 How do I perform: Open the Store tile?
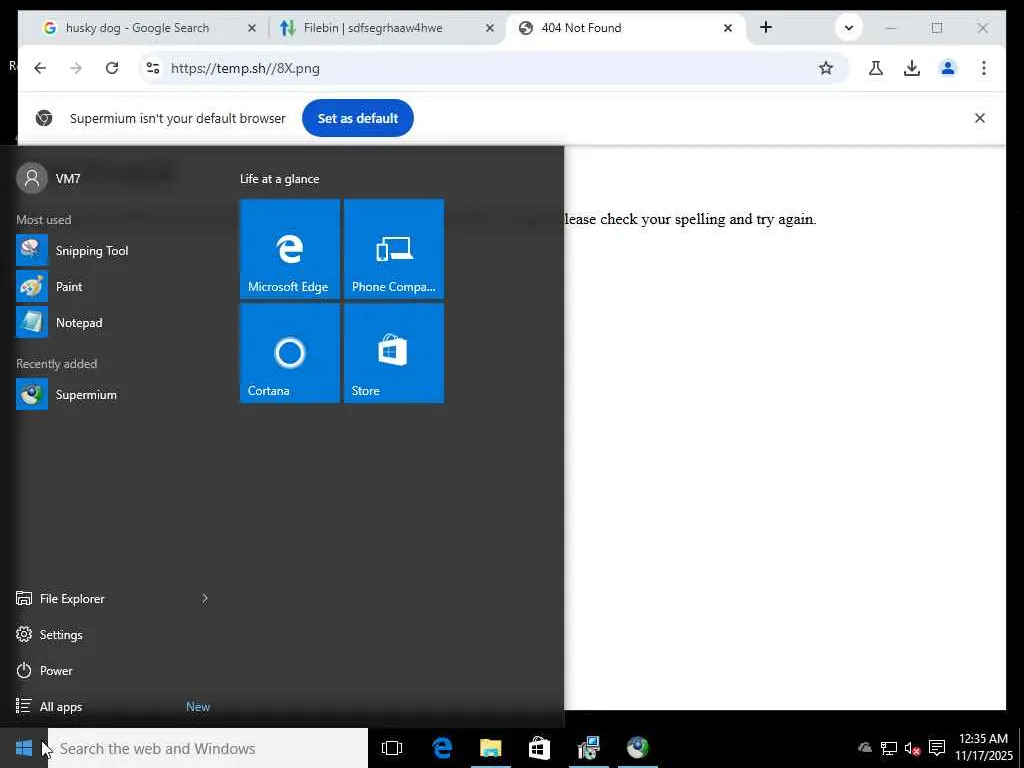tap(394, 353)
